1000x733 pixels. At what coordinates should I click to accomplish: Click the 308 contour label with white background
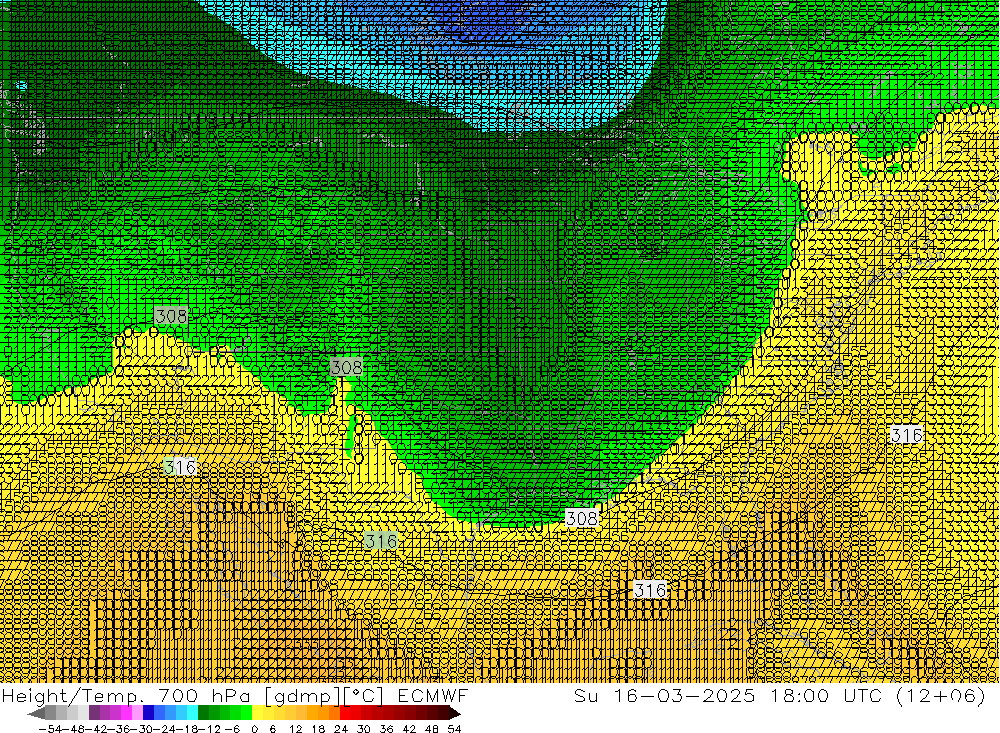(582, 518)
